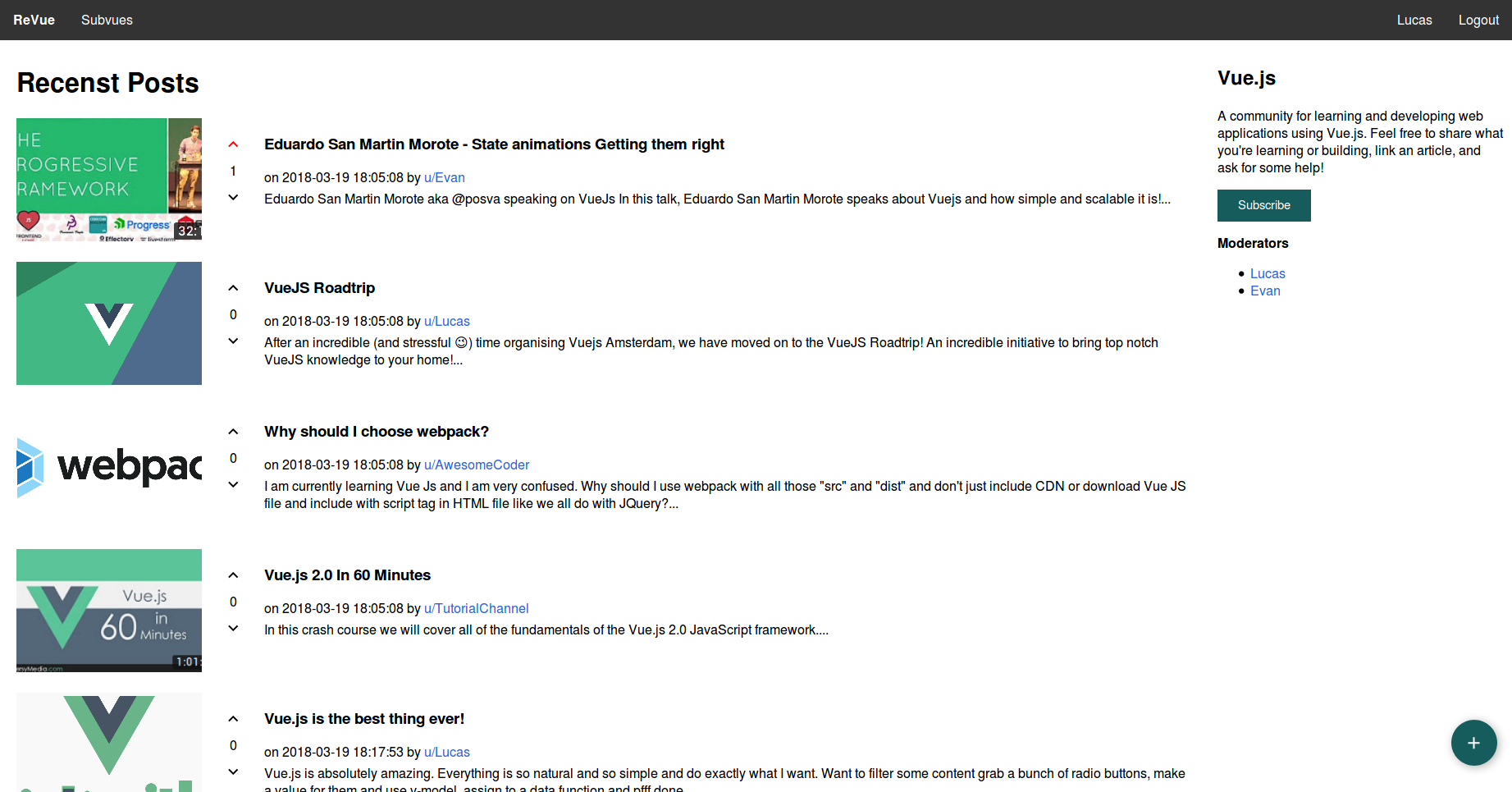Upvote the Vue.js 2.0 In 60 Minutes post
Image resolution: width=1512 pixels, height=792 pixels.
coord(233,575)
